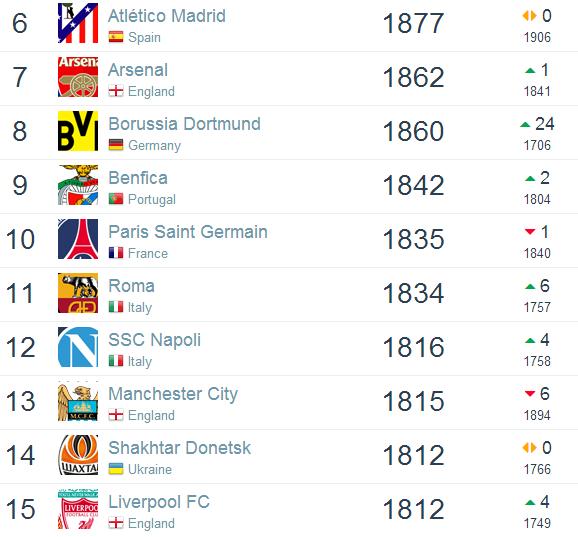Screen dimensions: 578x537
Task: Open the Borussia Dortmund BVB logo
Action: [78, 131]
